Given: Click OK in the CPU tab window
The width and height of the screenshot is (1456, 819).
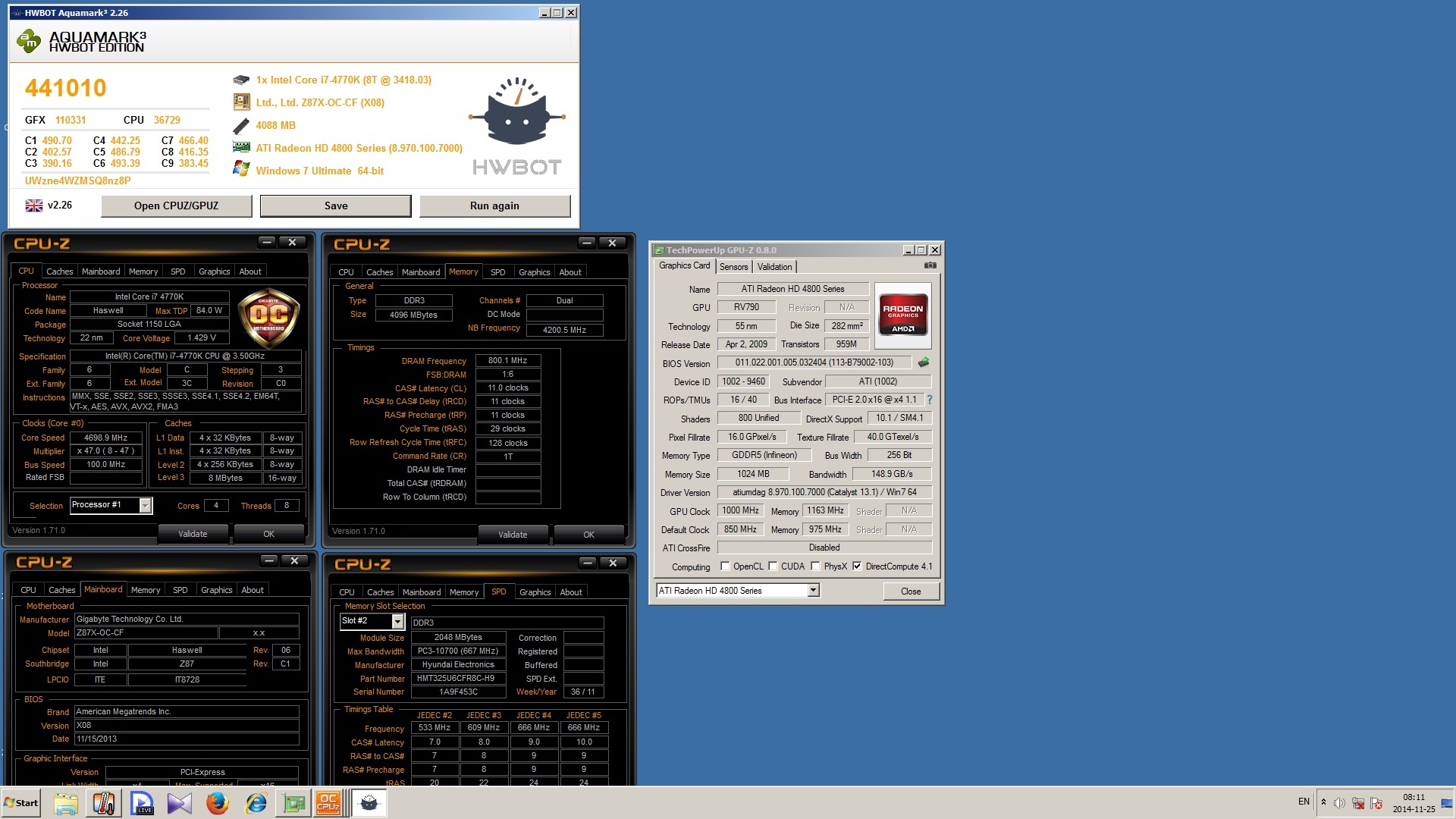Looking at the screenshot, I should click(268, 534).
